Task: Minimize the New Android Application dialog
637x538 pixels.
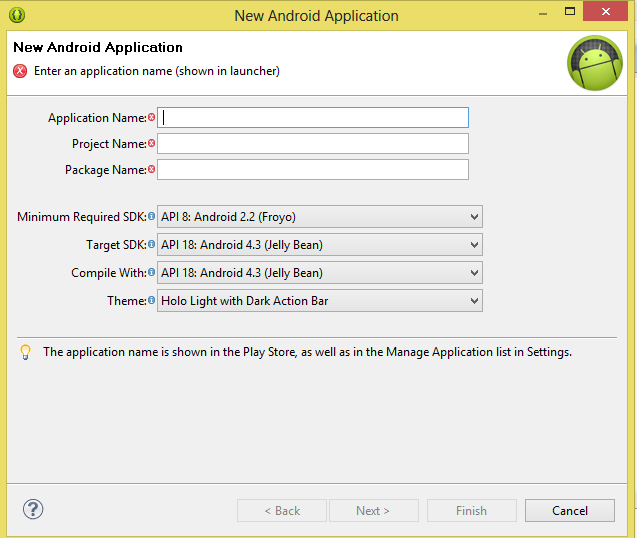Action: tap(543, 13)
